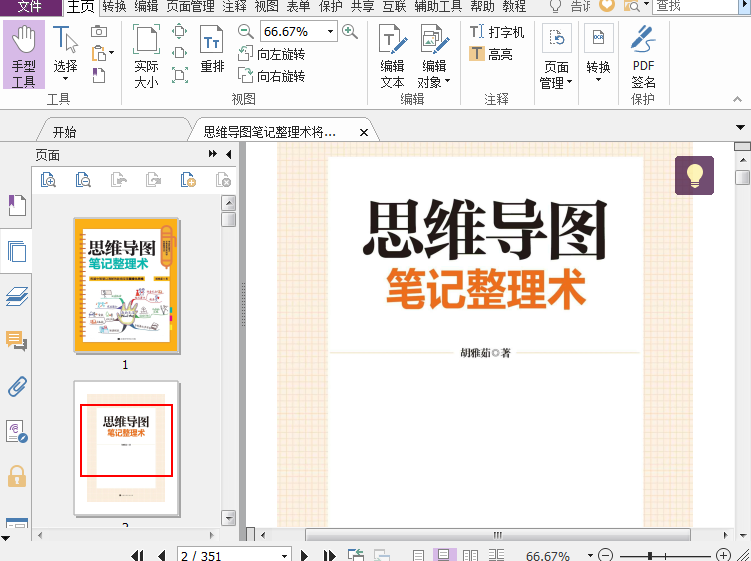The width and height of the screenshot is (751, 561).
Task: Toggle the Highlight (高亮) tool
Action: (491, 54)
